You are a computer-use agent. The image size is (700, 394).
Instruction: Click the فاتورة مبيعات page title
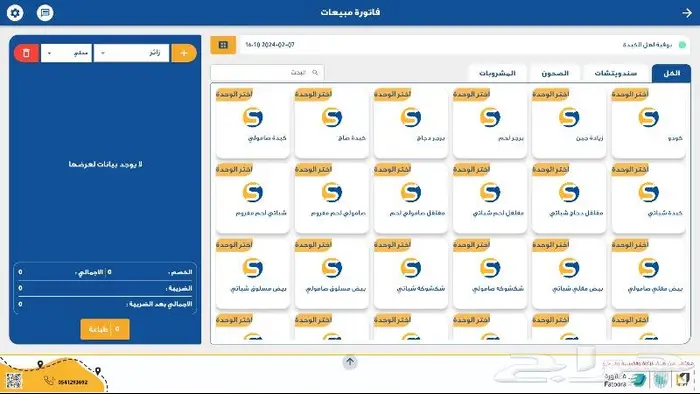tap(350, 12)
